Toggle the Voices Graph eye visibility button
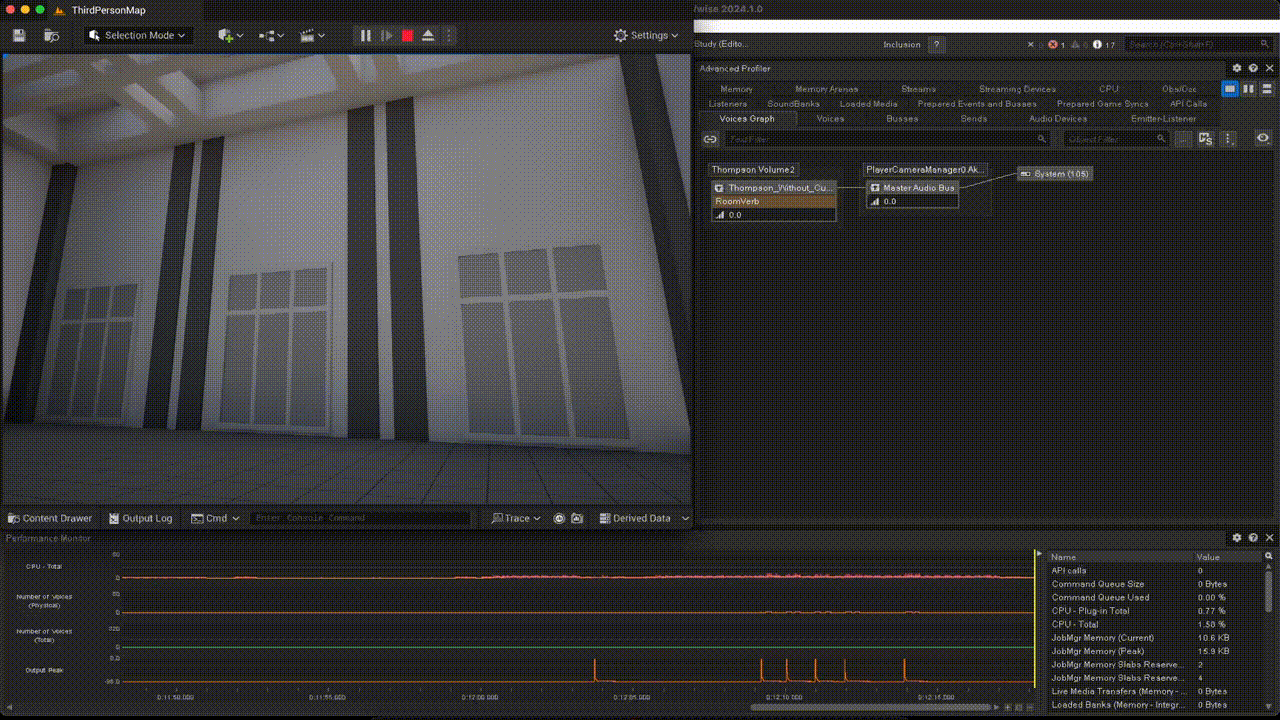Image resolution: width=1280 pixels, height=720 pixels. (1263, 139)
